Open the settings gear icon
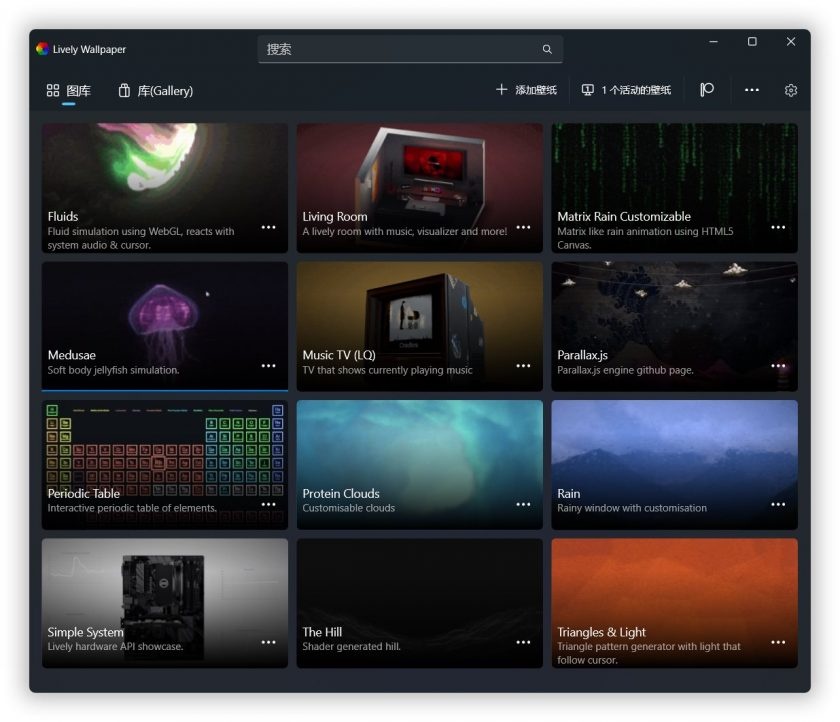 (x=791, y=90)
